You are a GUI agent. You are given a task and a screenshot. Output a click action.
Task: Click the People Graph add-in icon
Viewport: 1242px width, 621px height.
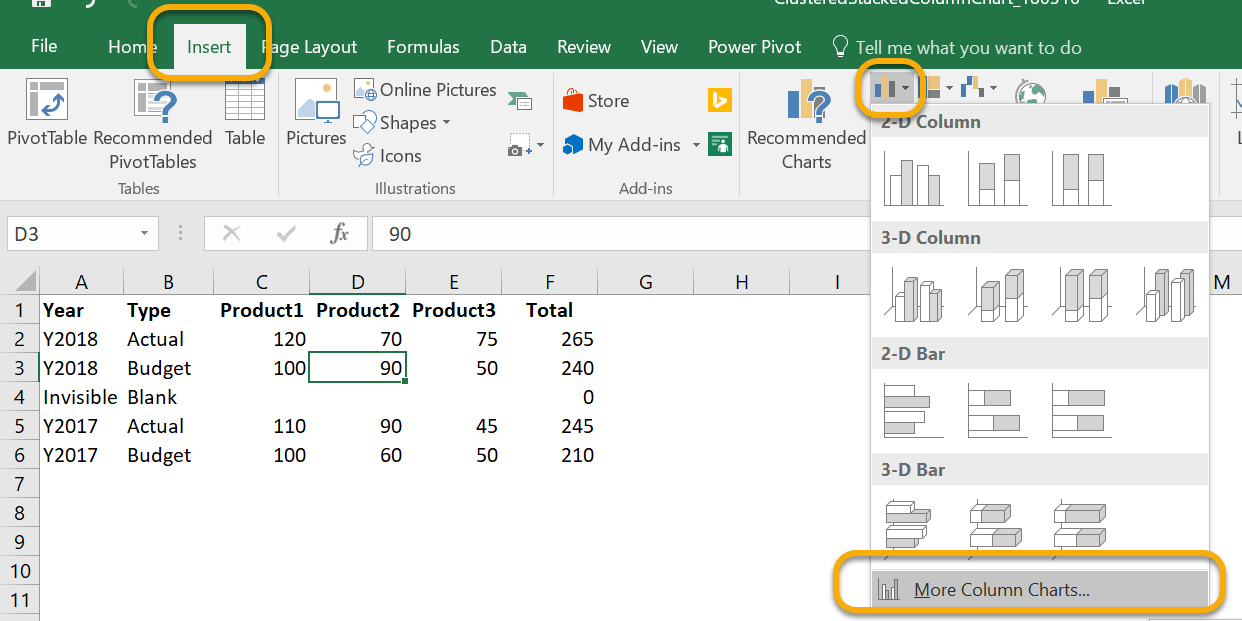(x=720, y=144)
